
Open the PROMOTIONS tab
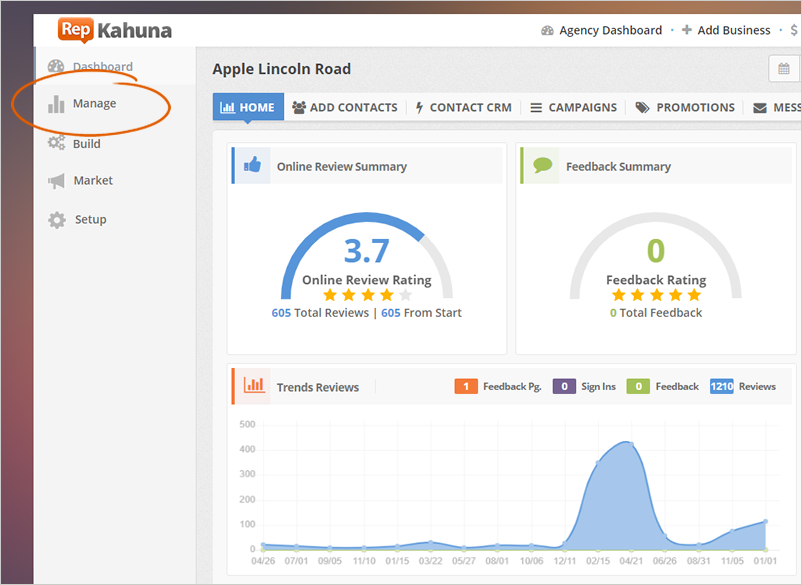[685, 107]
